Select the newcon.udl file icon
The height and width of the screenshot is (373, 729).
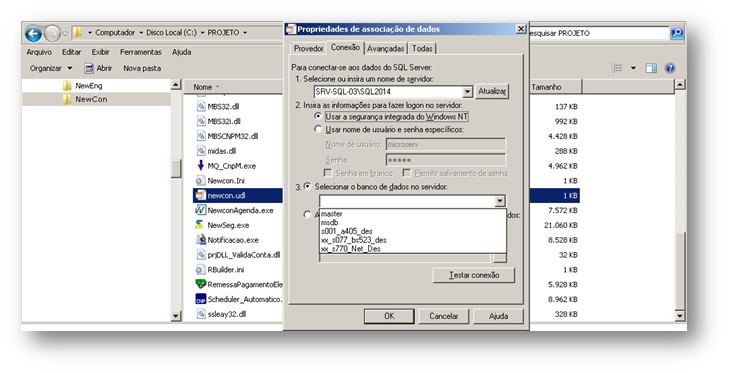201,195
